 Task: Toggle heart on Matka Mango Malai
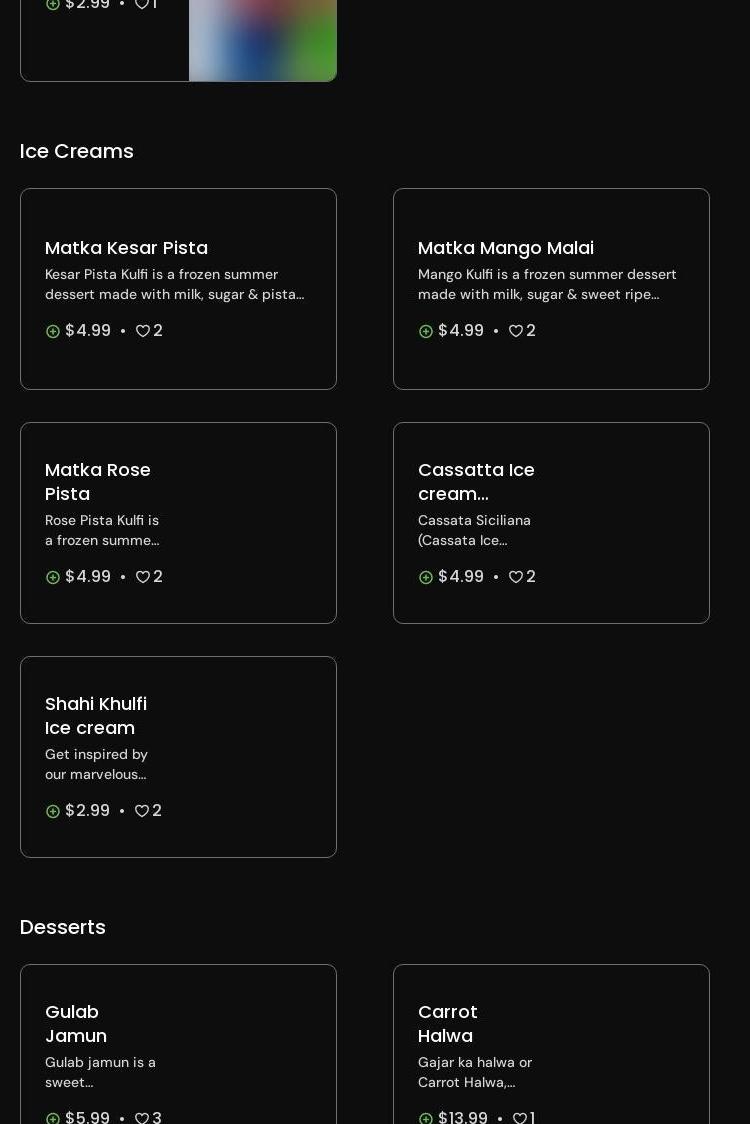coord(516,331)
